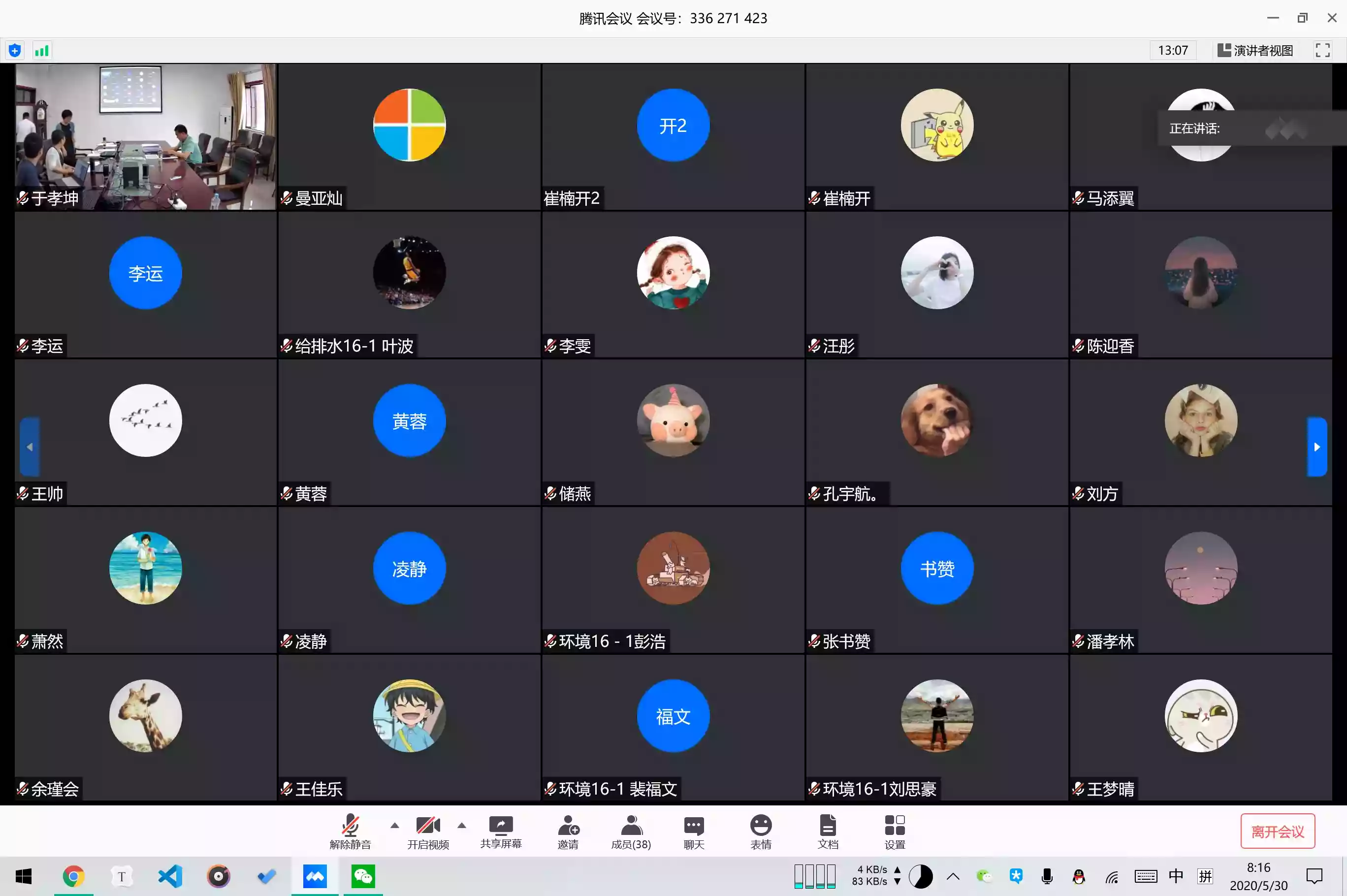Go to previous page of participants
This screenshot has height=896, width=1347.
tap(30, 447)
